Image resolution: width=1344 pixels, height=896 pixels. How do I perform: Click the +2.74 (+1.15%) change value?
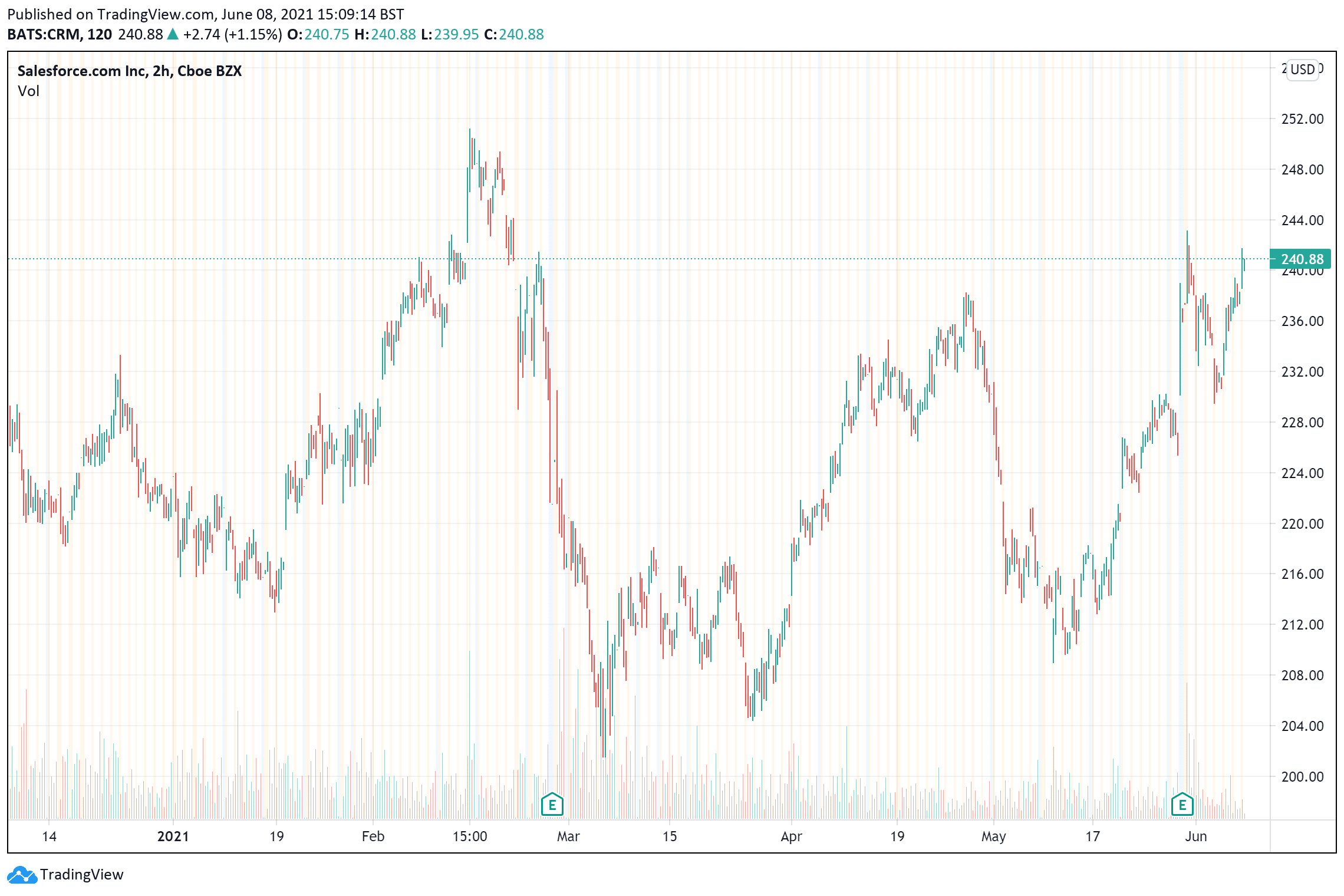[x=232, y=35]
